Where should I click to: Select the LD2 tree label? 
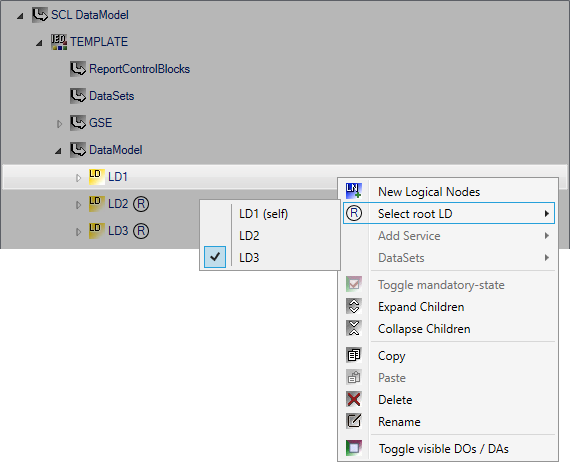coord(118,204)
